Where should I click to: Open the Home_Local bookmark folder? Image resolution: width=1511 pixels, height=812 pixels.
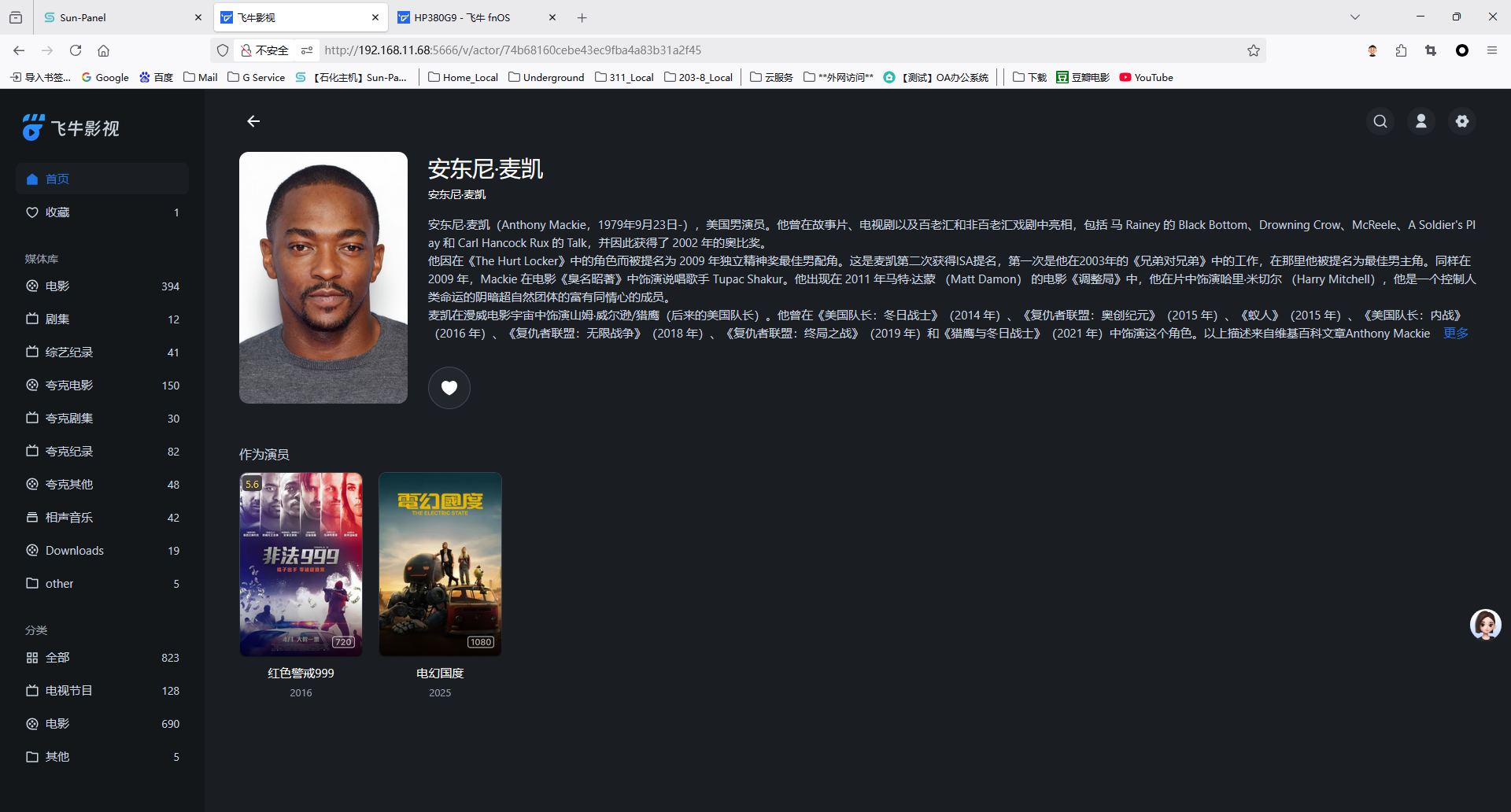[463, 77]
